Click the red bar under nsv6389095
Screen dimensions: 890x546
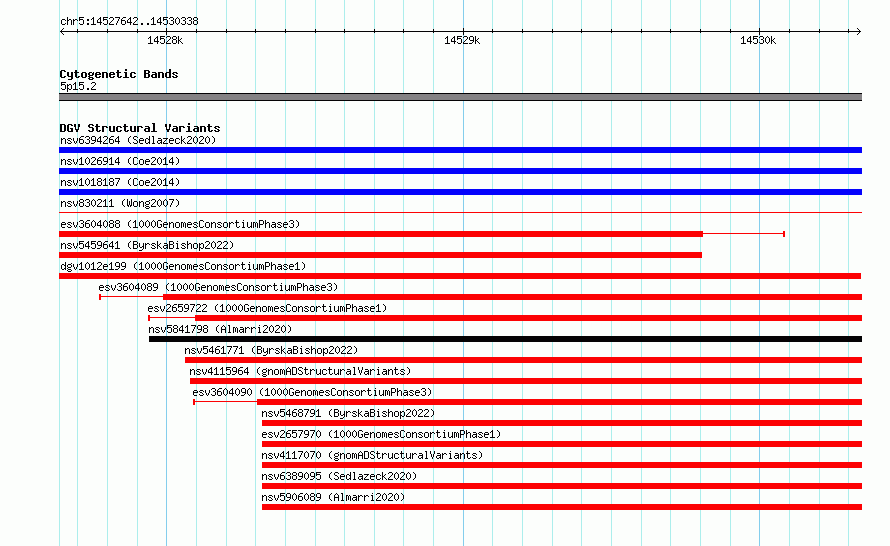click(x=562, y=486)
